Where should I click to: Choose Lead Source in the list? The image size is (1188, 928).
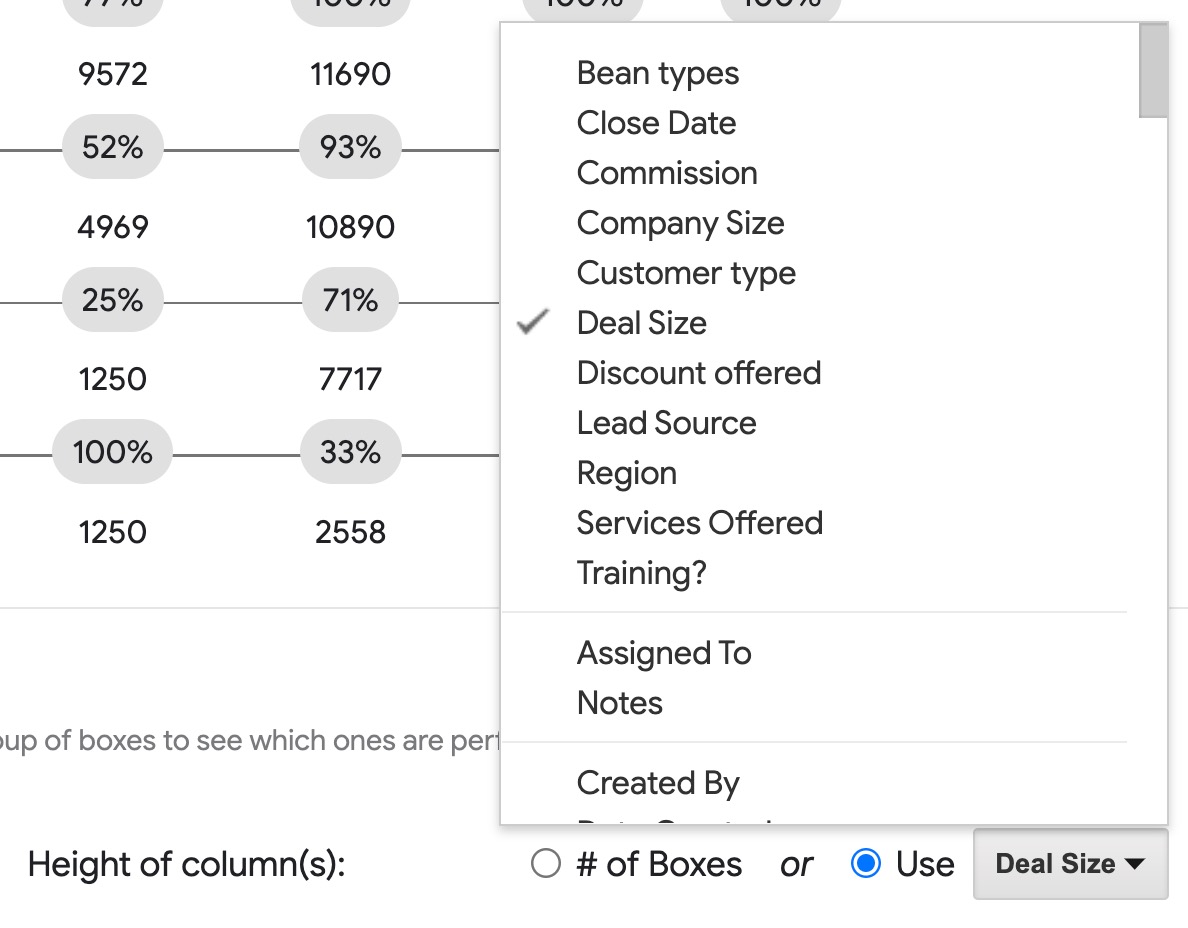(666, 423)
